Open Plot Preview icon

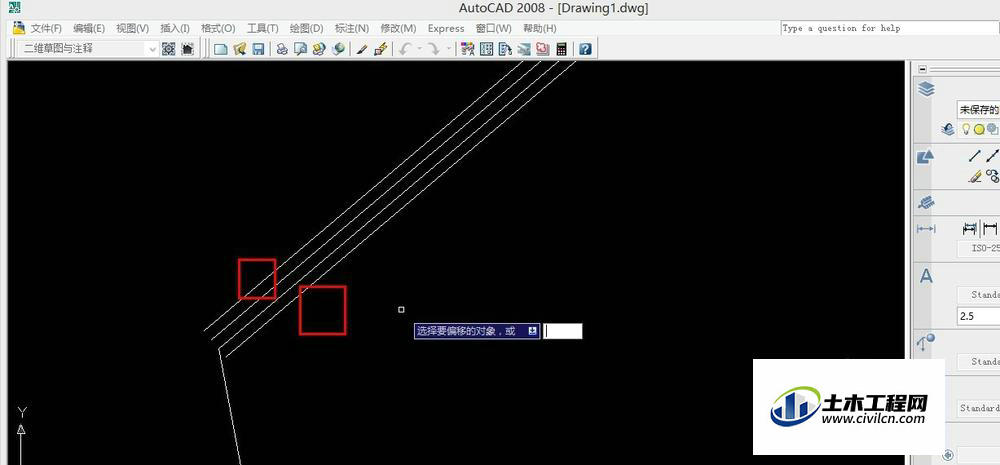(x=300, y=48)
